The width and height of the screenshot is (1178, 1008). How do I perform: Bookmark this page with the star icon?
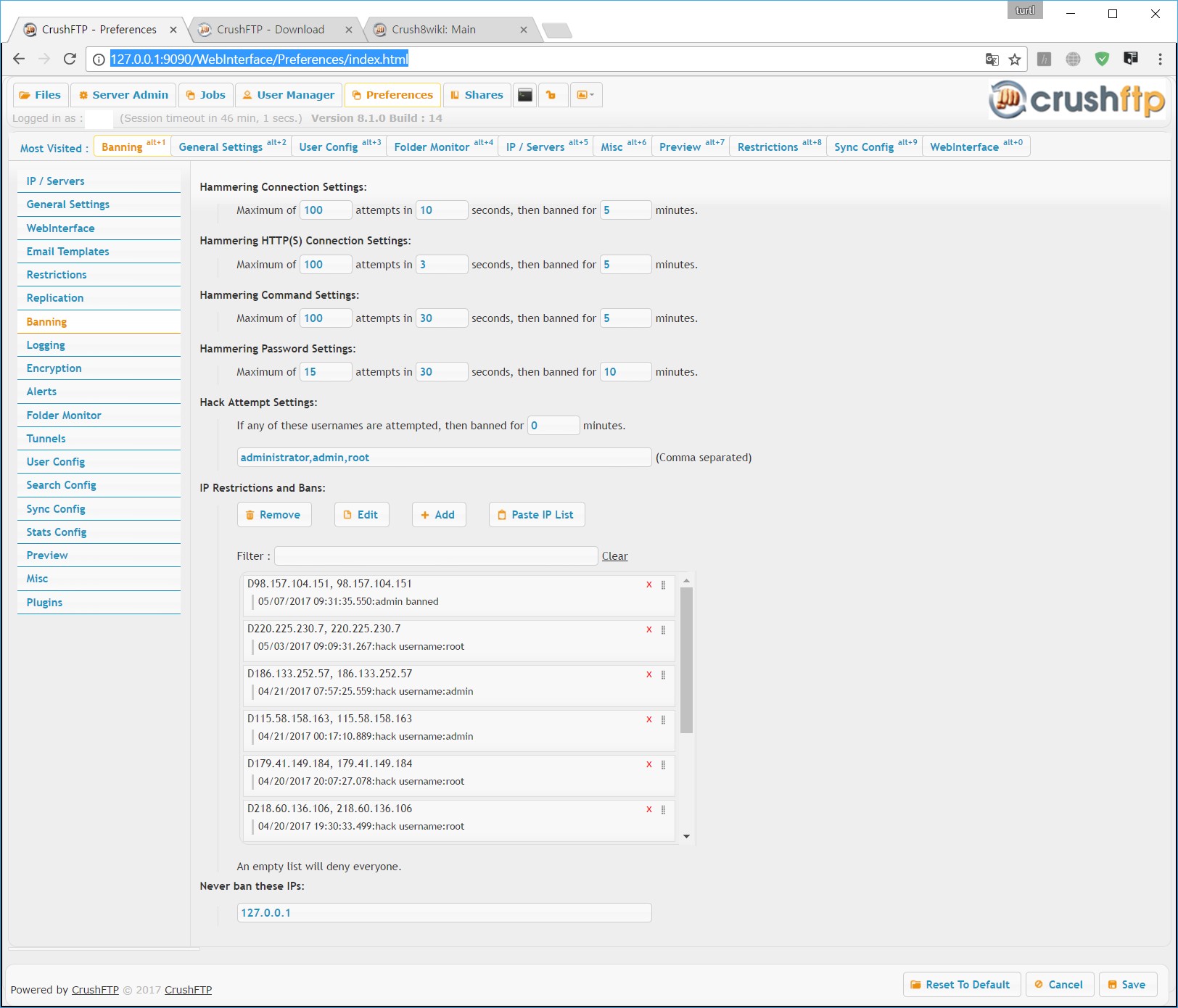pyautogui.click(x=1015, y=59)
